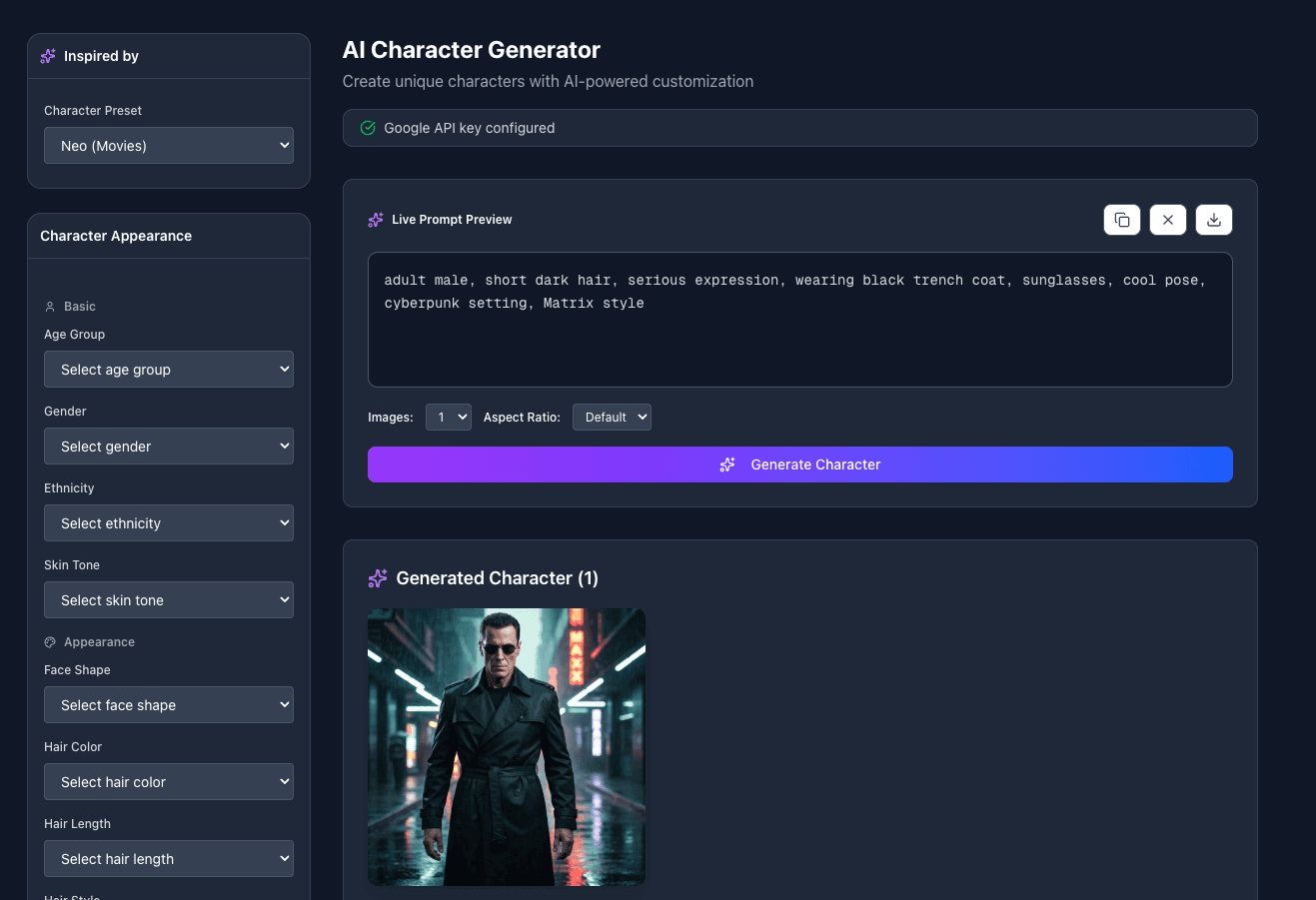The height and width of the screenshot is (900, 1316).
Task: Click the person icon next to Basic
Action: pyautogui.click(x=50, y=307)
